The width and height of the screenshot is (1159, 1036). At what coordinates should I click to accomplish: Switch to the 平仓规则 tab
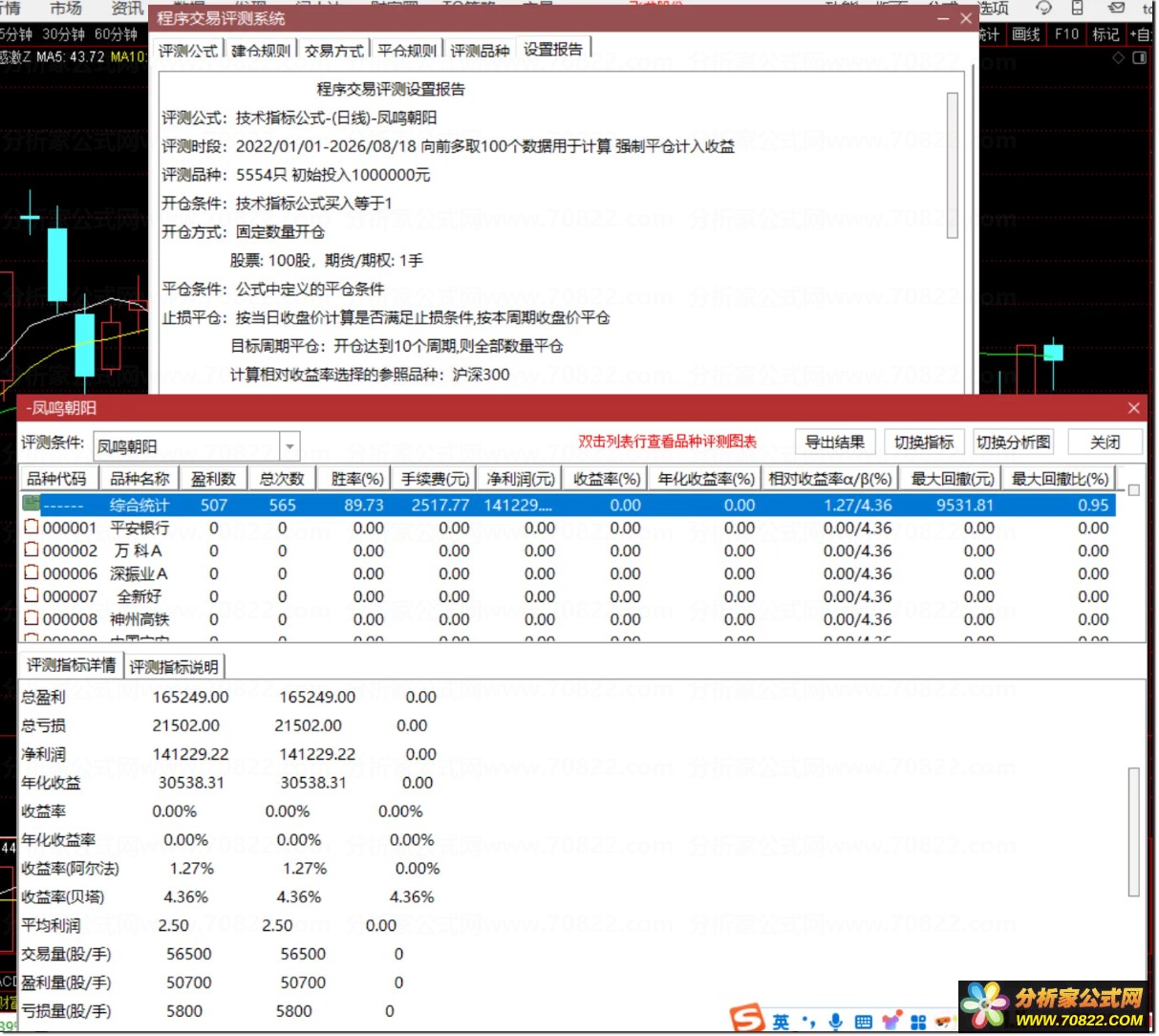406,51
